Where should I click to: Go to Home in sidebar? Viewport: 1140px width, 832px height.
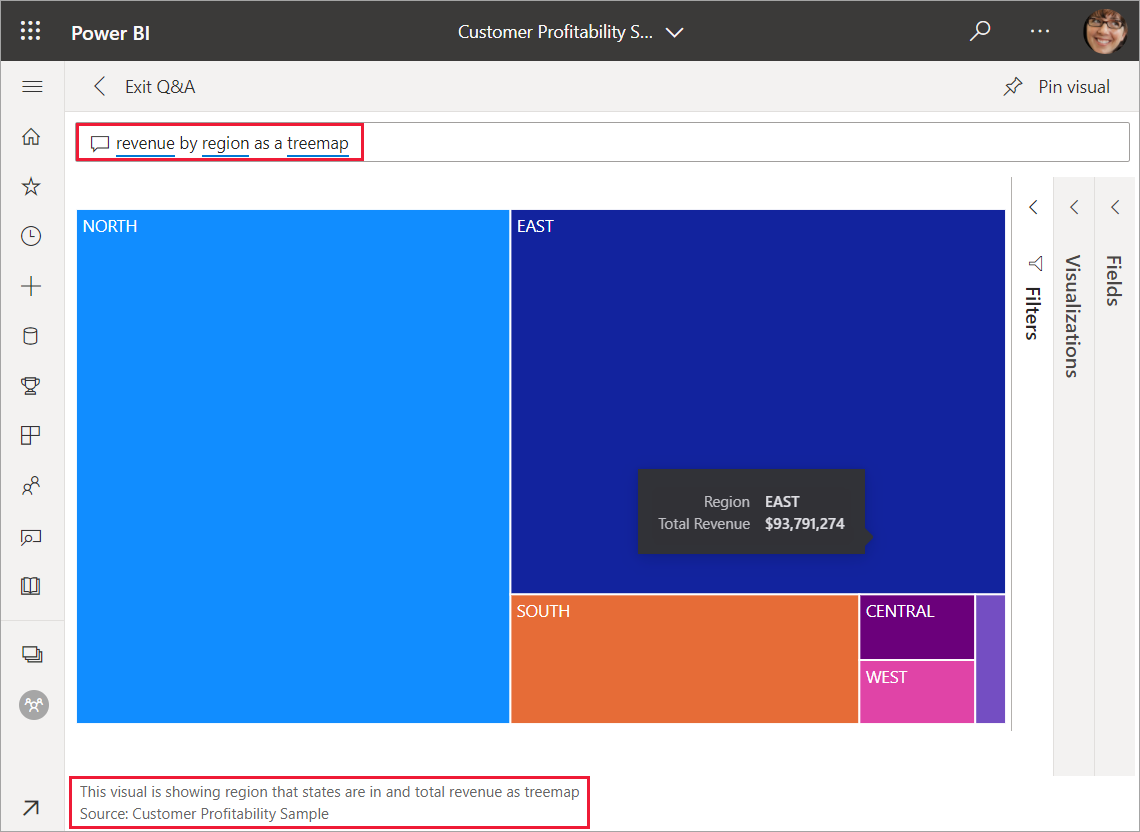click(31, 136)
